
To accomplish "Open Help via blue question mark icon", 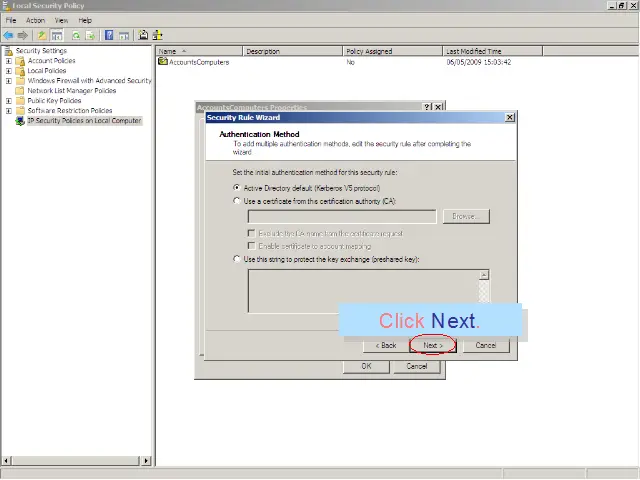I will [109, 35].
